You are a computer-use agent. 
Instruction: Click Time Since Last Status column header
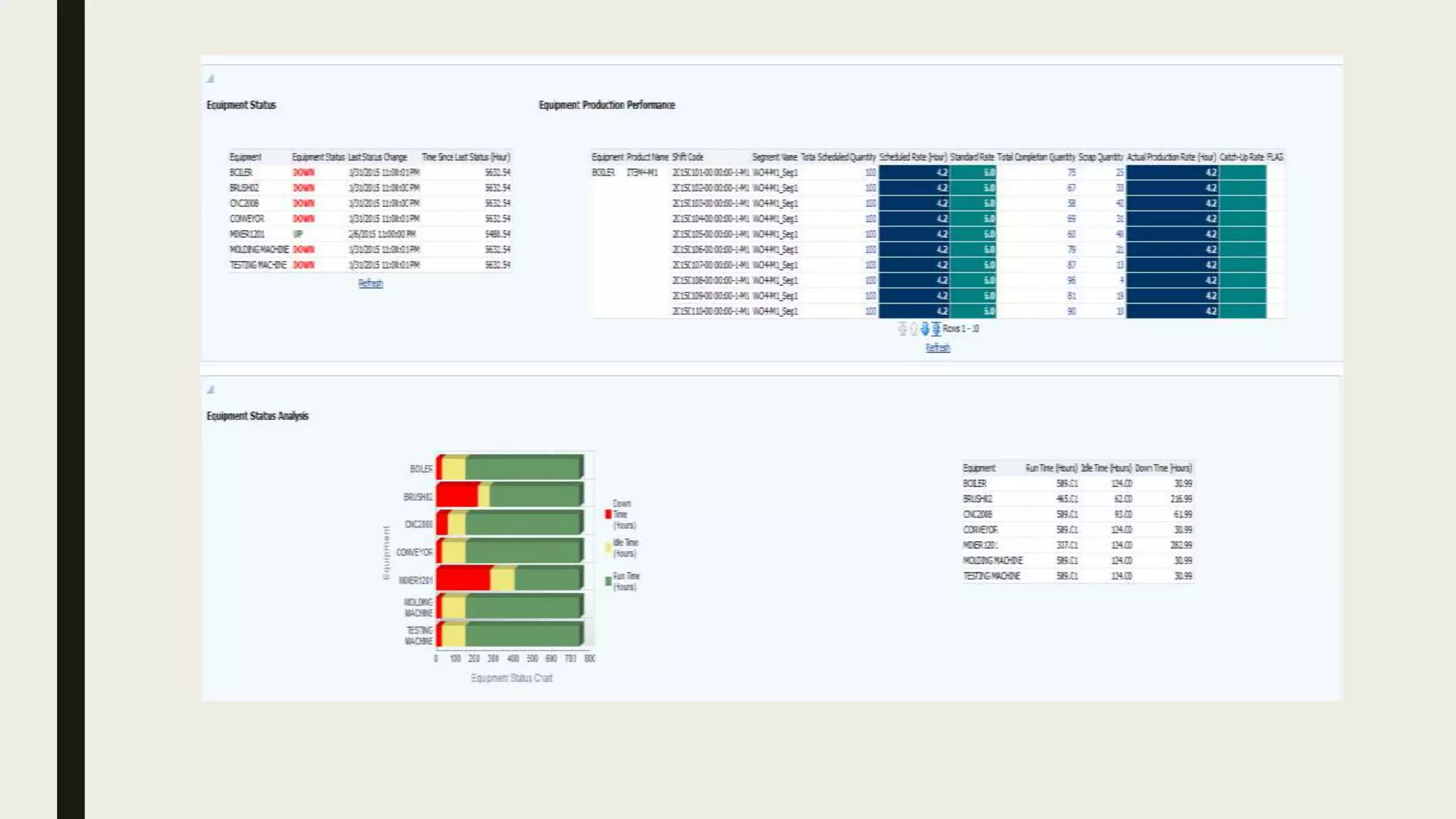[x=466, y=157]
